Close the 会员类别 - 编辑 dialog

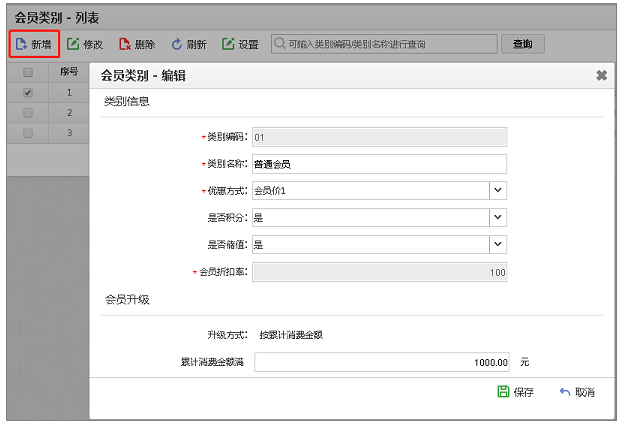coord(601,75)
